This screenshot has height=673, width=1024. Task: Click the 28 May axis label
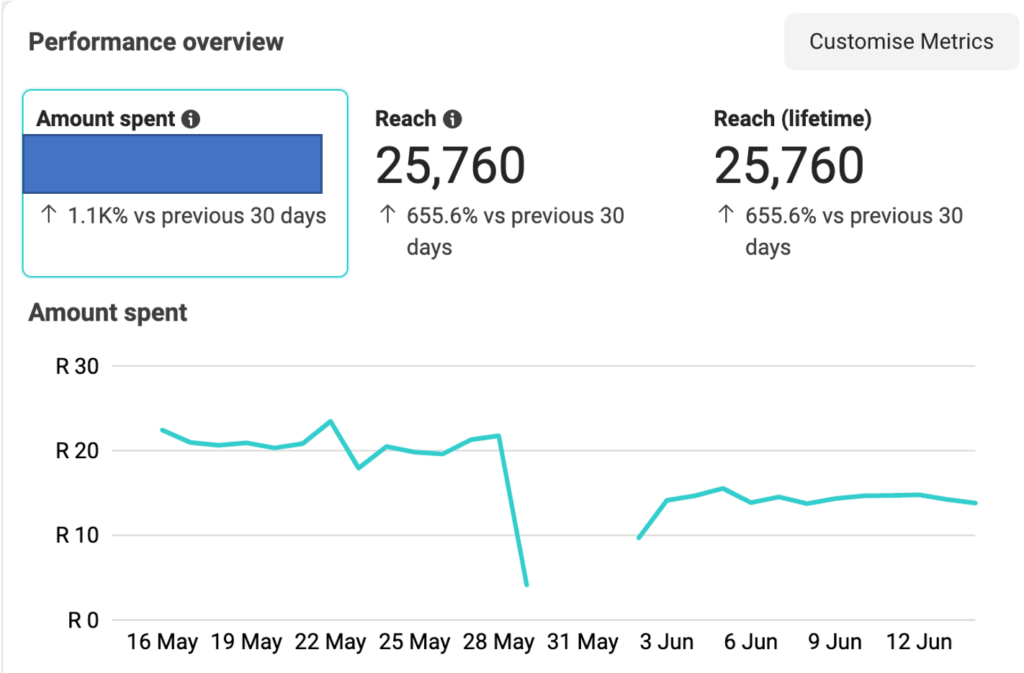(x=498, y=642)
